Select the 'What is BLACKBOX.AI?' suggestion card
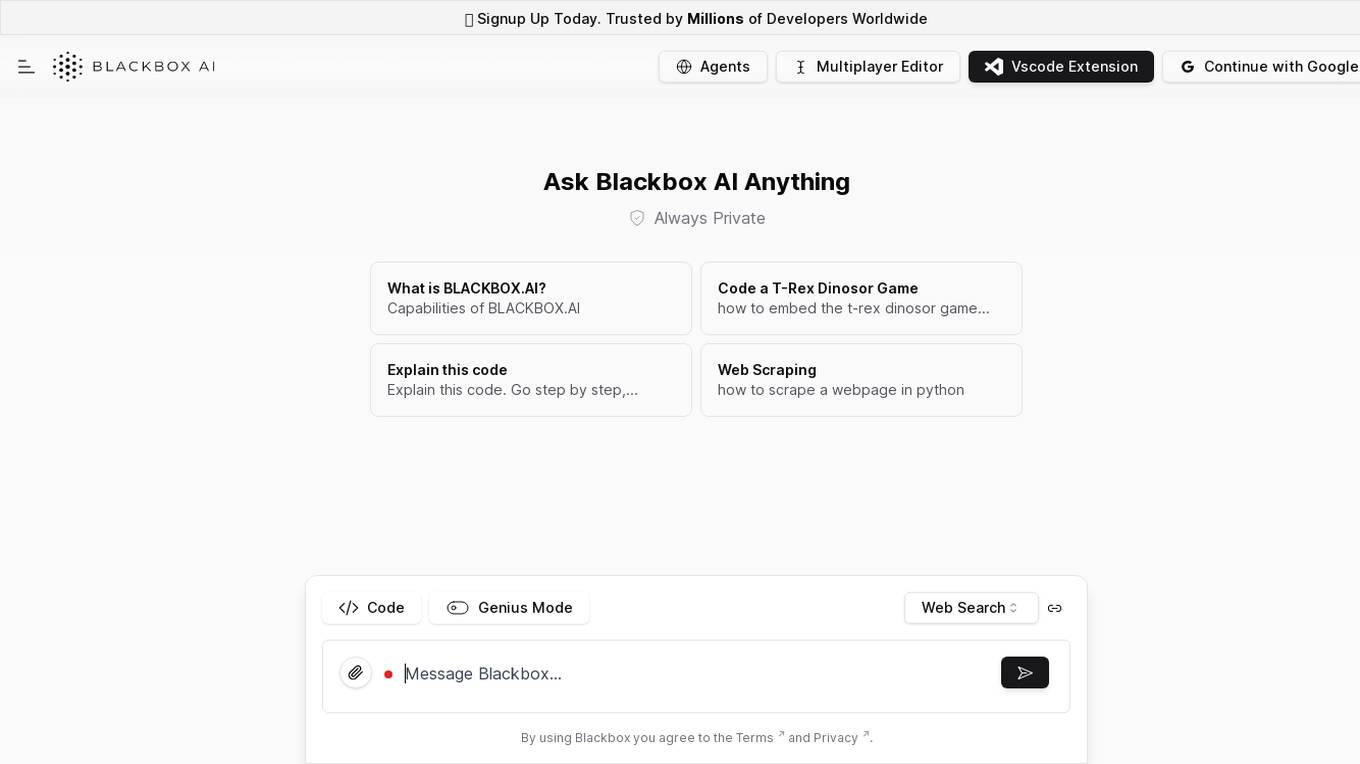 pos(531,298)
